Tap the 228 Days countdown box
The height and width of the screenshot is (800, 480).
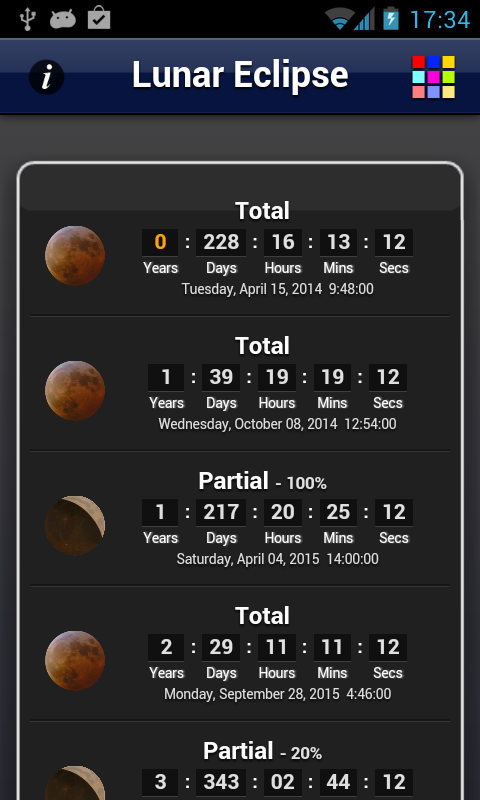[x=221, y=242]
